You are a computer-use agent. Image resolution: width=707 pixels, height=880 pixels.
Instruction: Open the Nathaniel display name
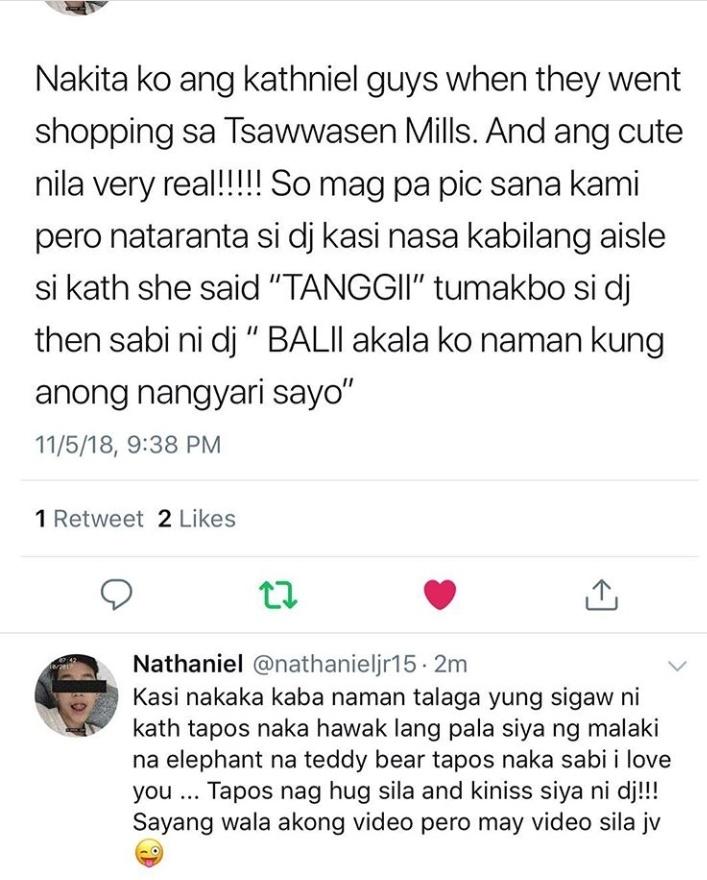pyautogui.click(x=188, y=664)
